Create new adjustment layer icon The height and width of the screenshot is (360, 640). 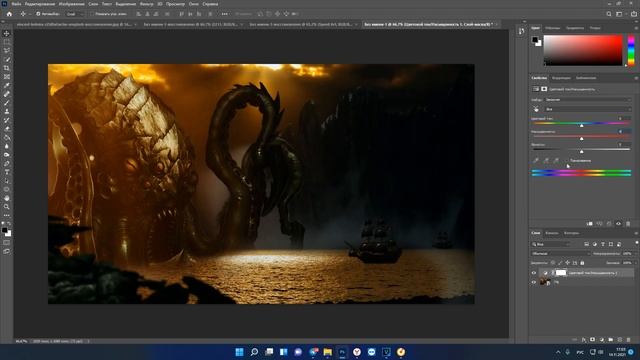(x=602, y=340)
